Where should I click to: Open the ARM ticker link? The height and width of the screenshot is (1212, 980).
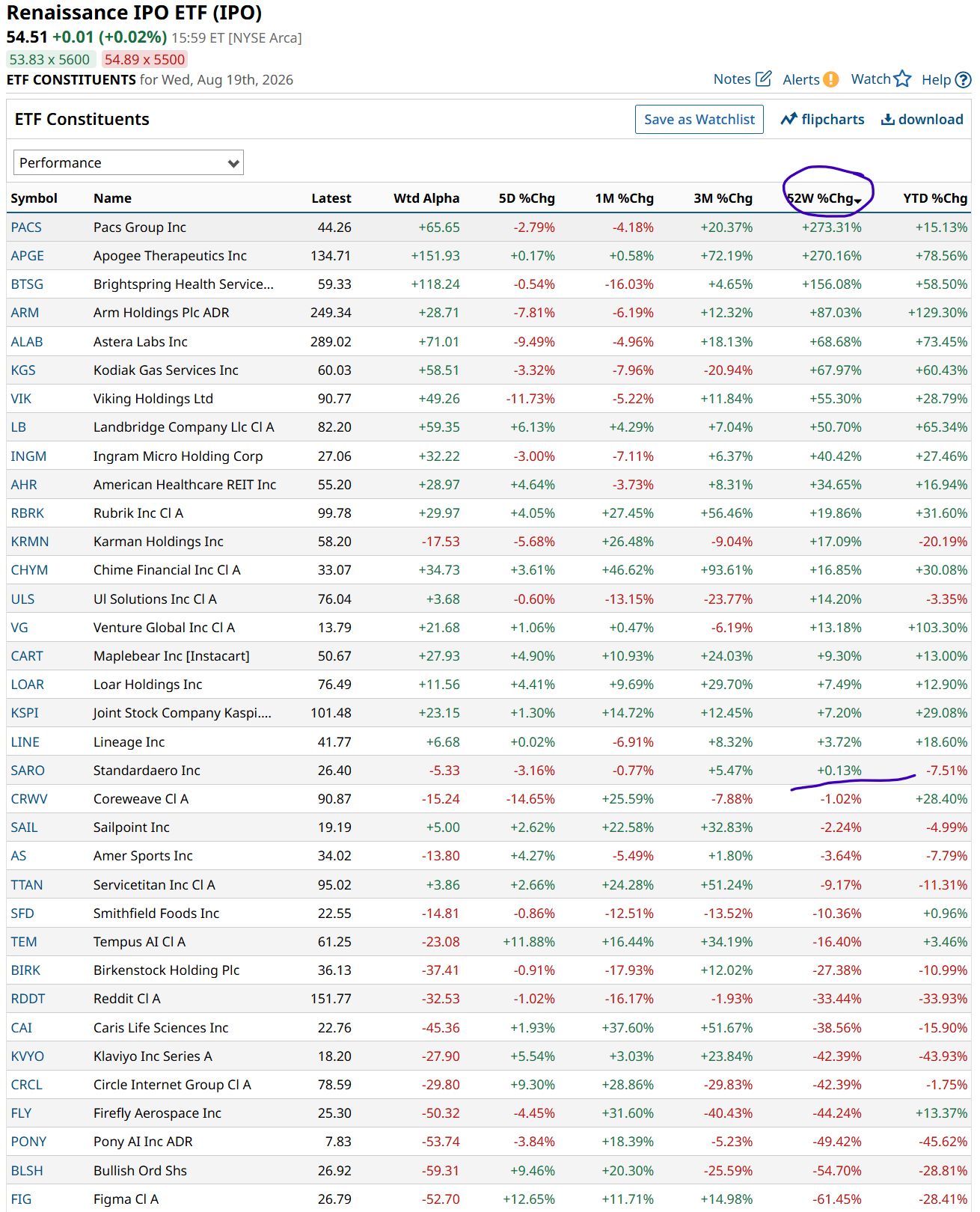coord(25,312)
